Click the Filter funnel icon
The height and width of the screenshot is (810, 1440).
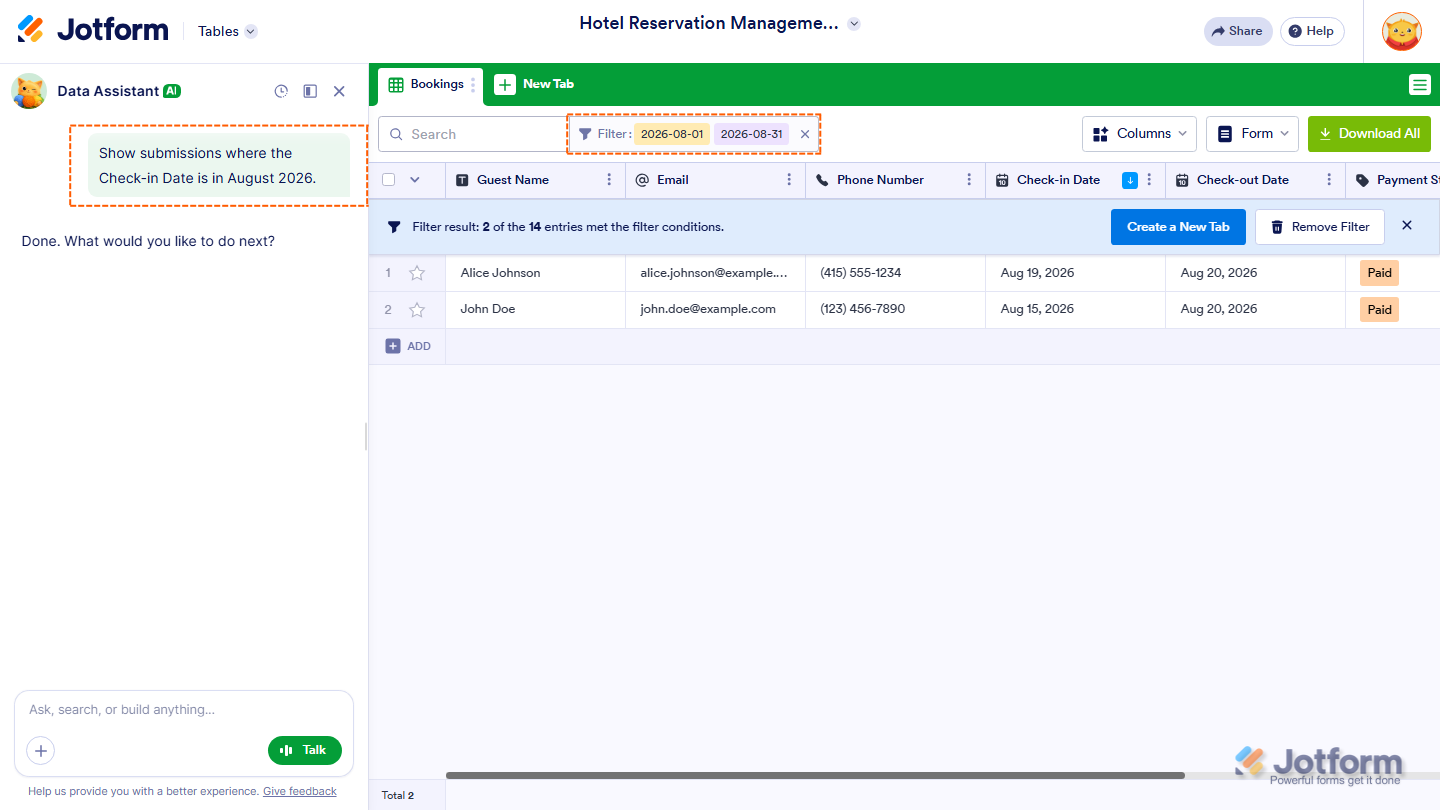pos(585,134)
